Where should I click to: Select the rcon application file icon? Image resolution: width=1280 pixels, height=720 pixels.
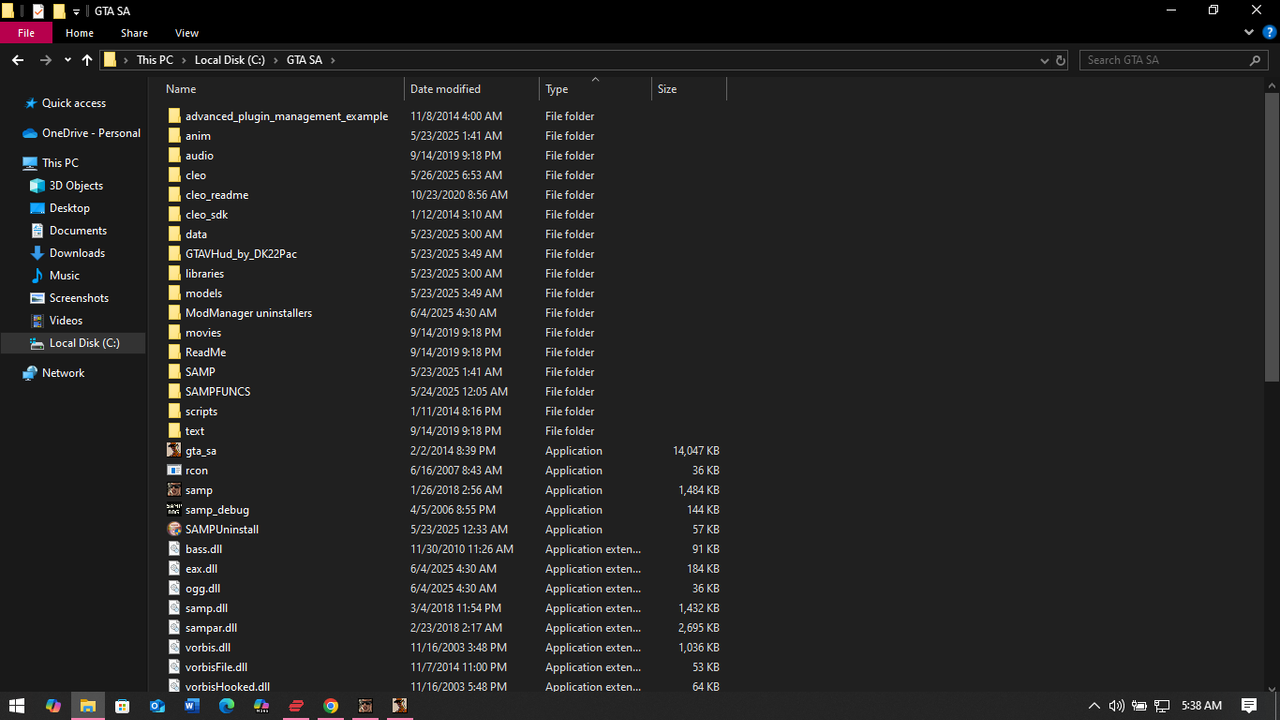174,470
